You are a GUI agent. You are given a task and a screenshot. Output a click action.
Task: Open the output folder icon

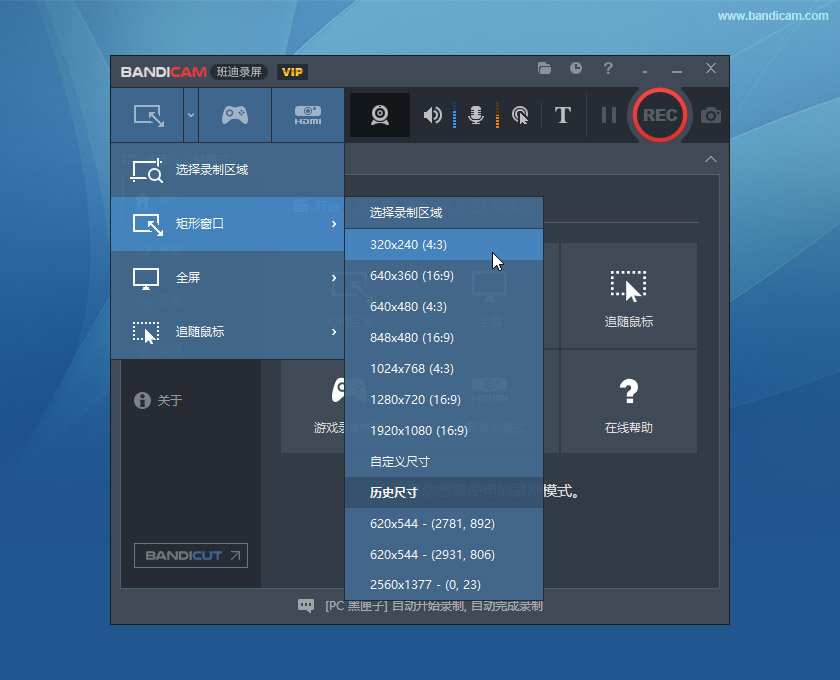point(544,69)
